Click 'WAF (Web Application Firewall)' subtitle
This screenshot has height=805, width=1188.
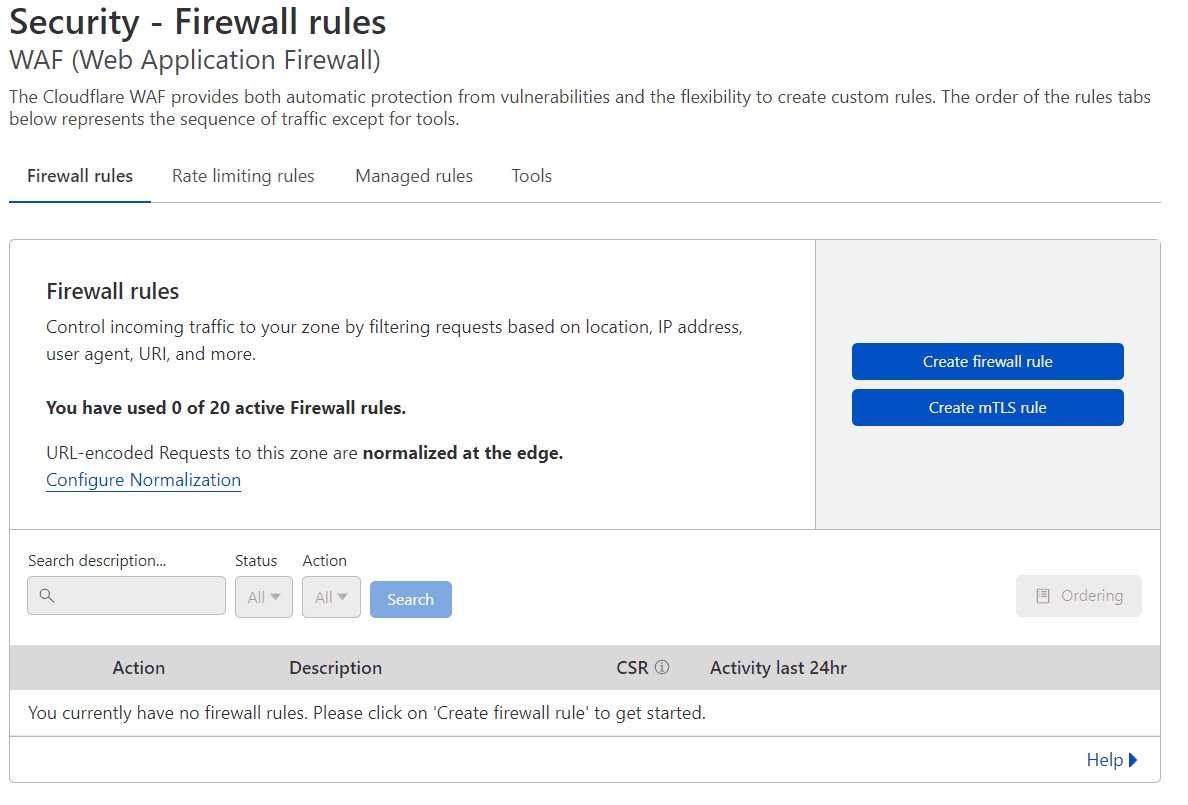point(195,60)
